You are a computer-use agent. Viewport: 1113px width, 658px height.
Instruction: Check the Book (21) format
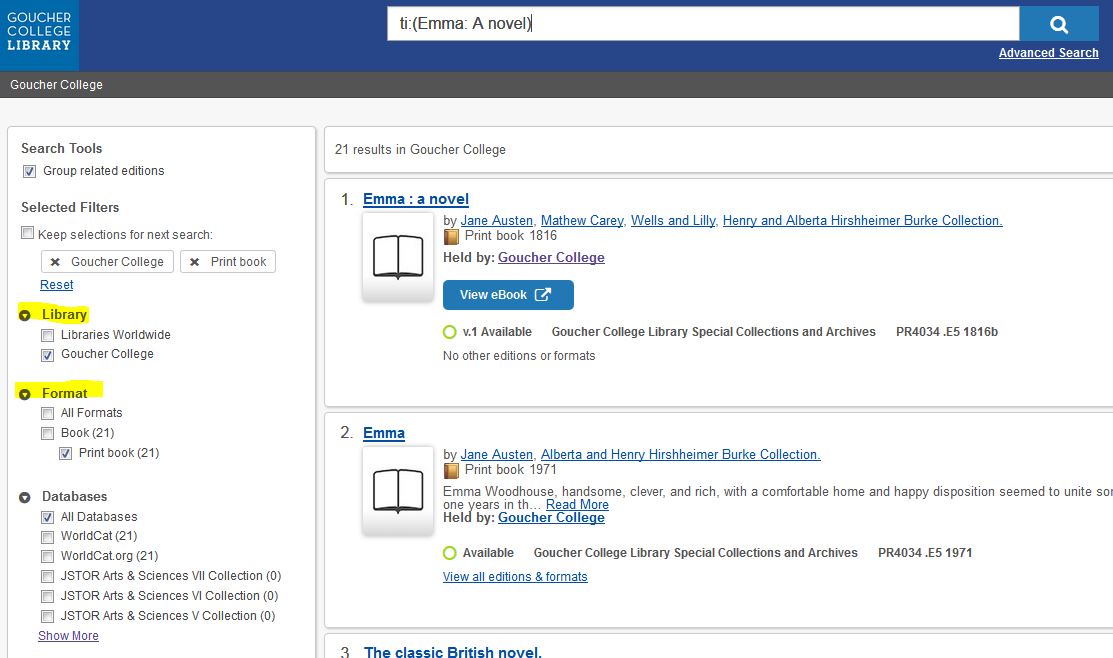point(48,434)
